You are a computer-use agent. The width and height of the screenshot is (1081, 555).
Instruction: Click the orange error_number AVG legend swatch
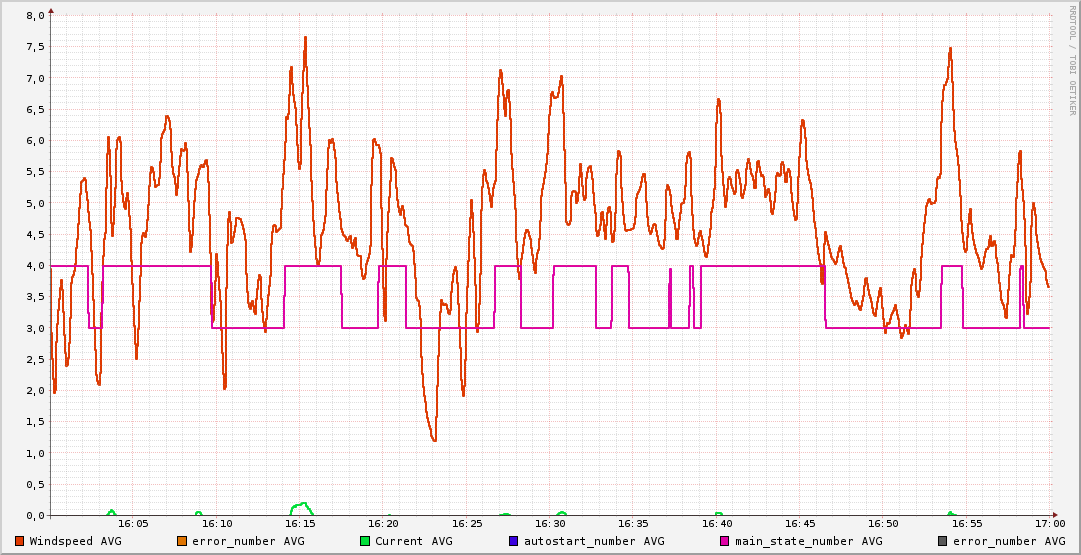coord(182,541)
